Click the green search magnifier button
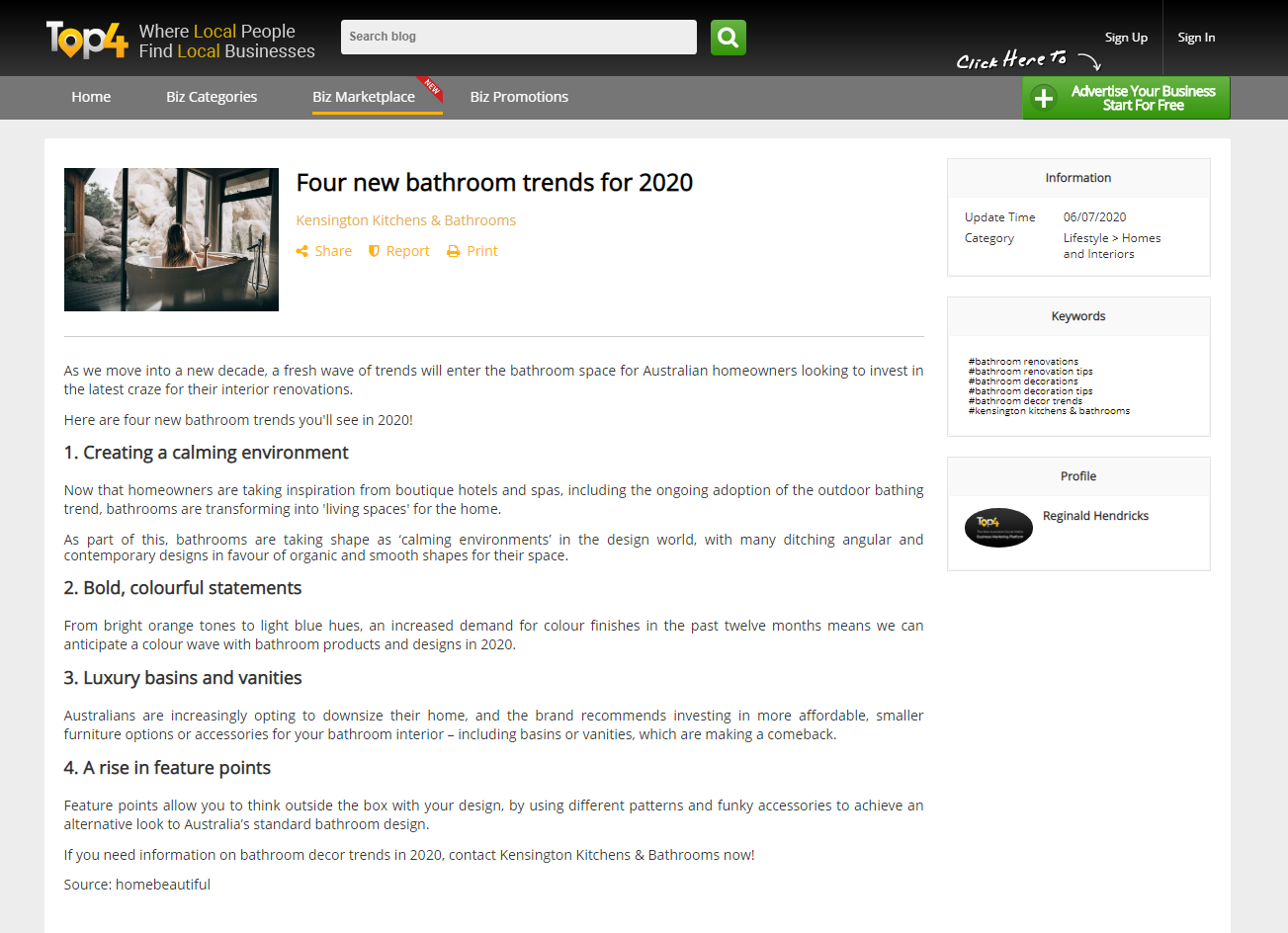Screen dimensions: 1288x933 728,38
